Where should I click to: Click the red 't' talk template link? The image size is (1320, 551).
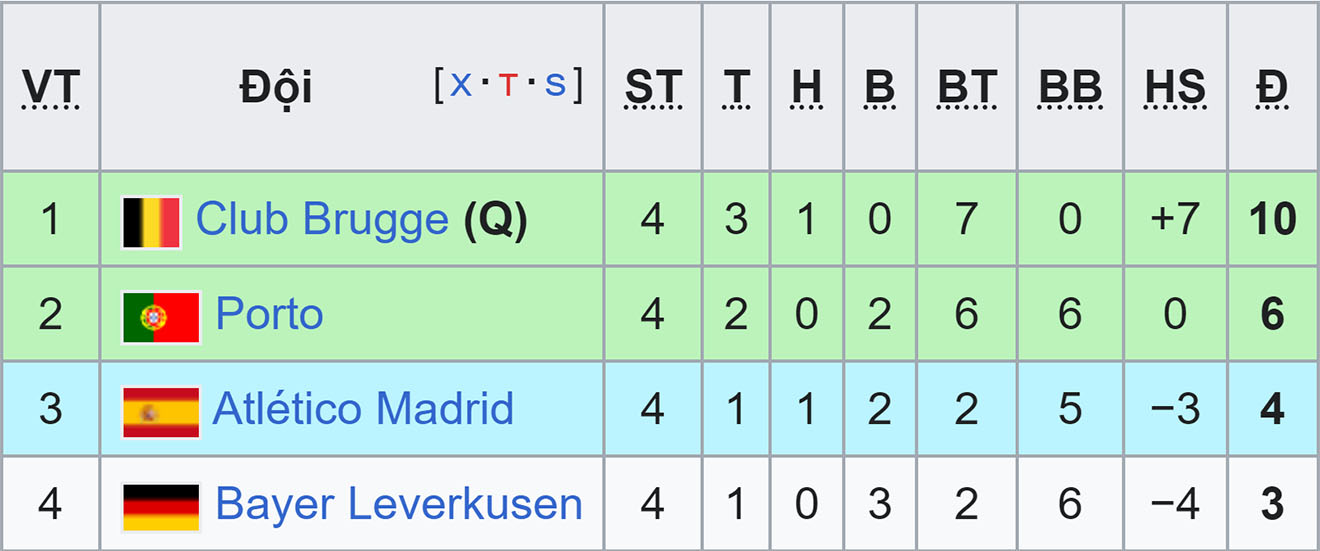508,86
